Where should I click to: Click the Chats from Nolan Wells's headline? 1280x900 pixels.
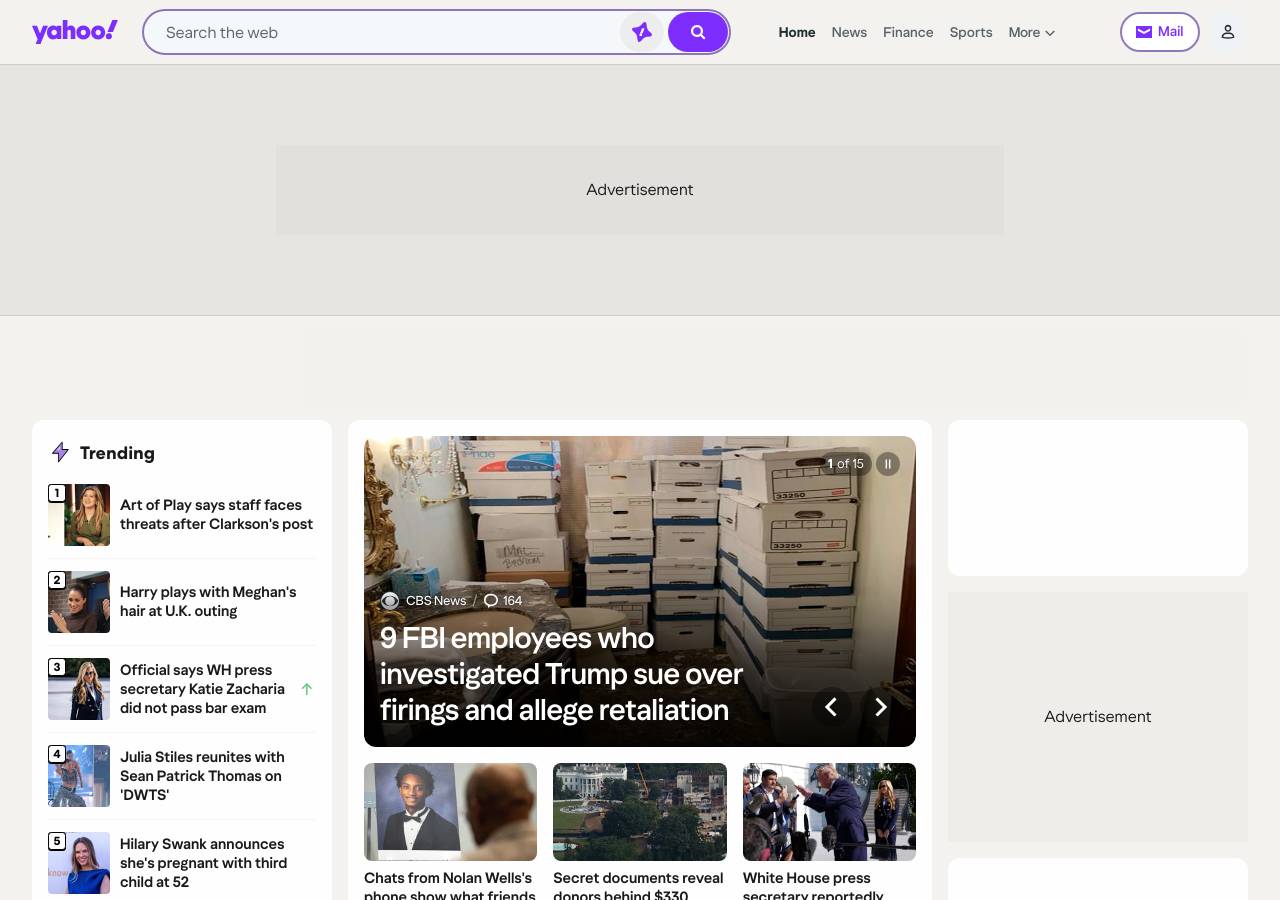click(x=450, y=885)
